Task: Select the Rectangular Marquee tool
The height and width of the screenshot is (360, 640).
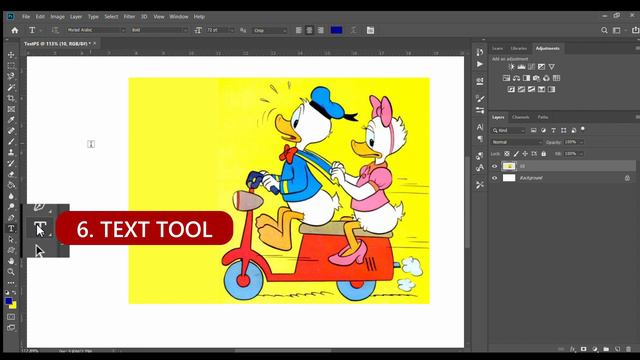Action: point(11,66)
